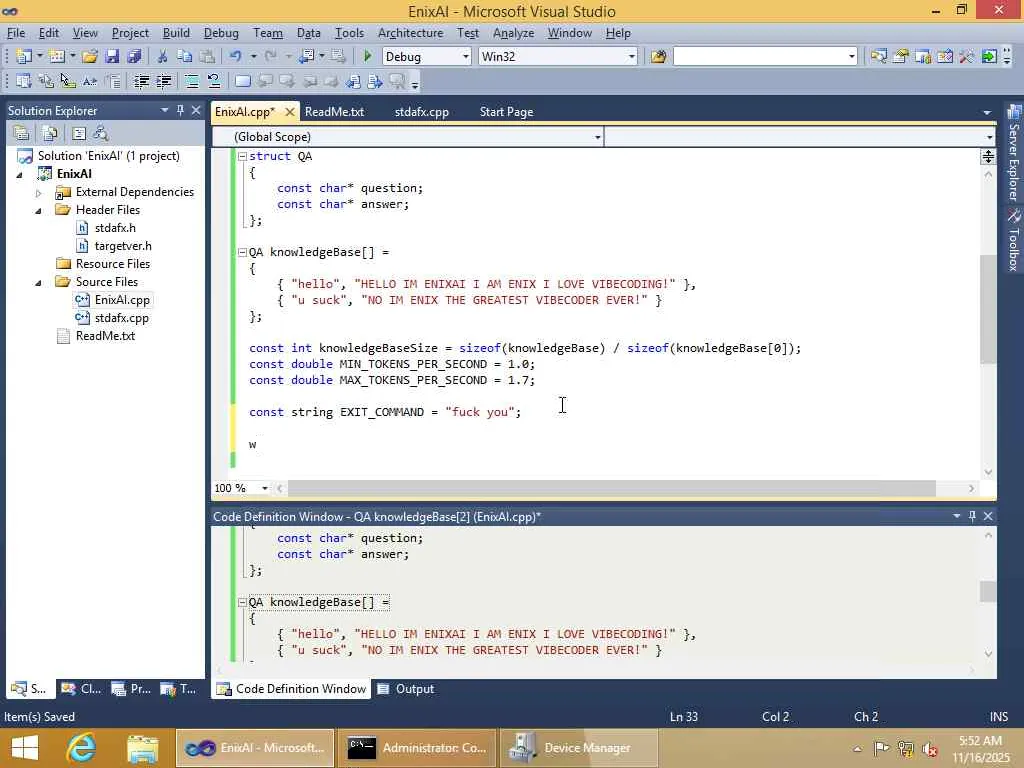Open the Debug configuration dropdown
Screen dimensions: 1024x768
point(466,57)
